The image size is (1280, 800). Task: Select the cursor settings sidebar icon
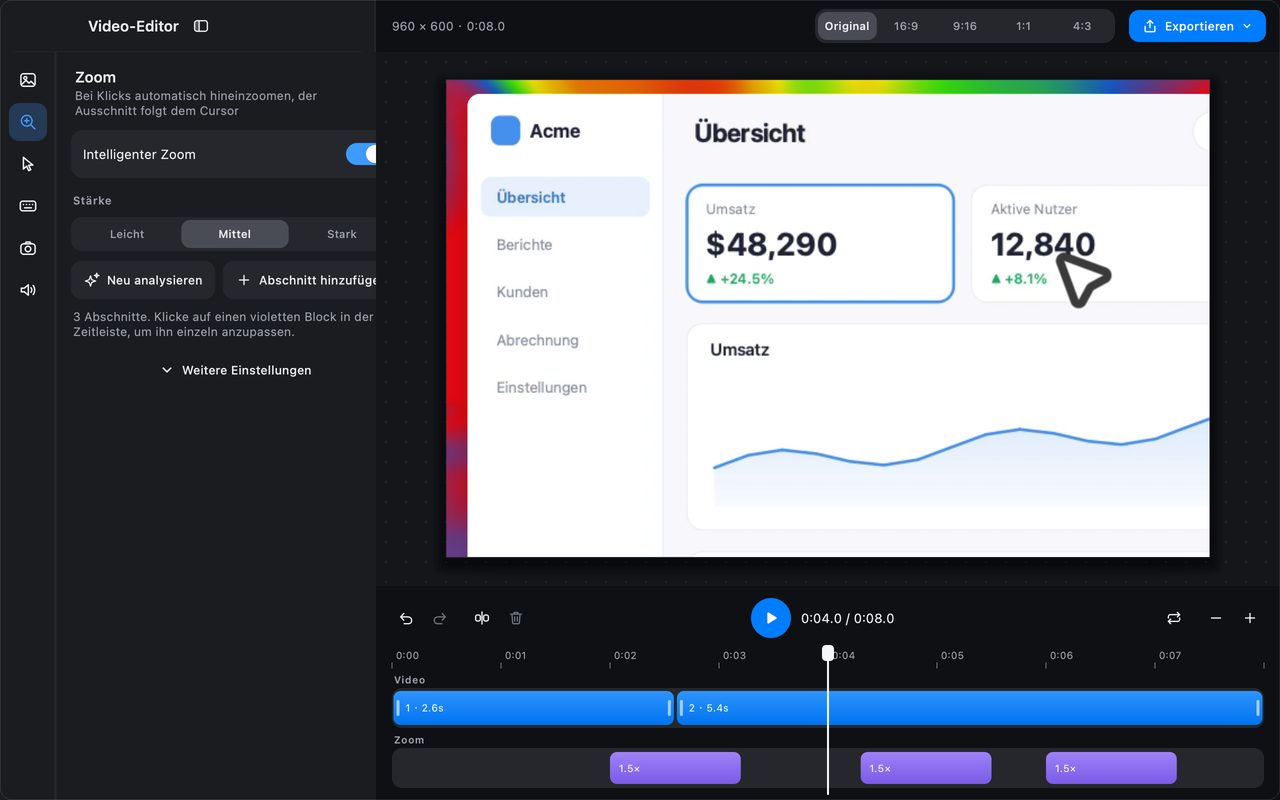28,164
